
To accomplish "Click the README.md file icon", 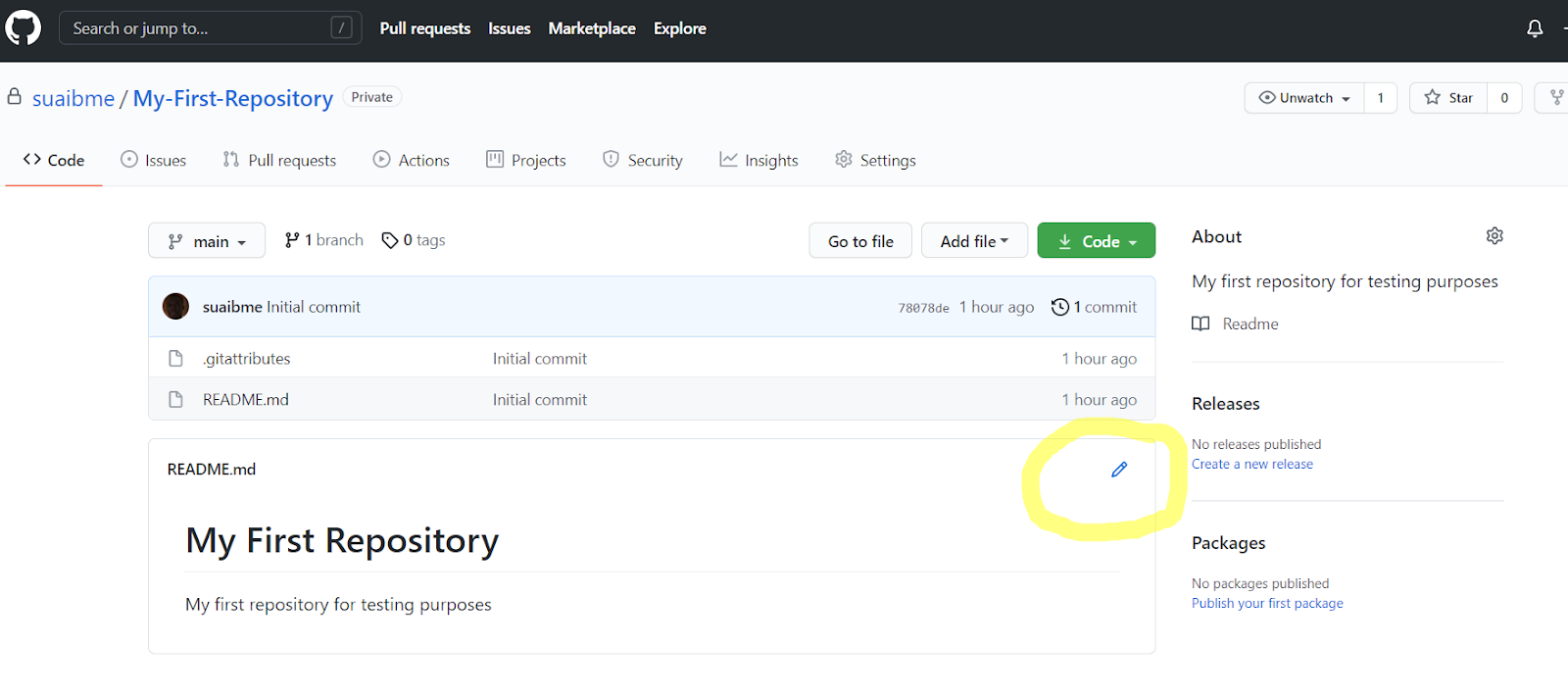I will pyautogui.click(x=176, y=400).
